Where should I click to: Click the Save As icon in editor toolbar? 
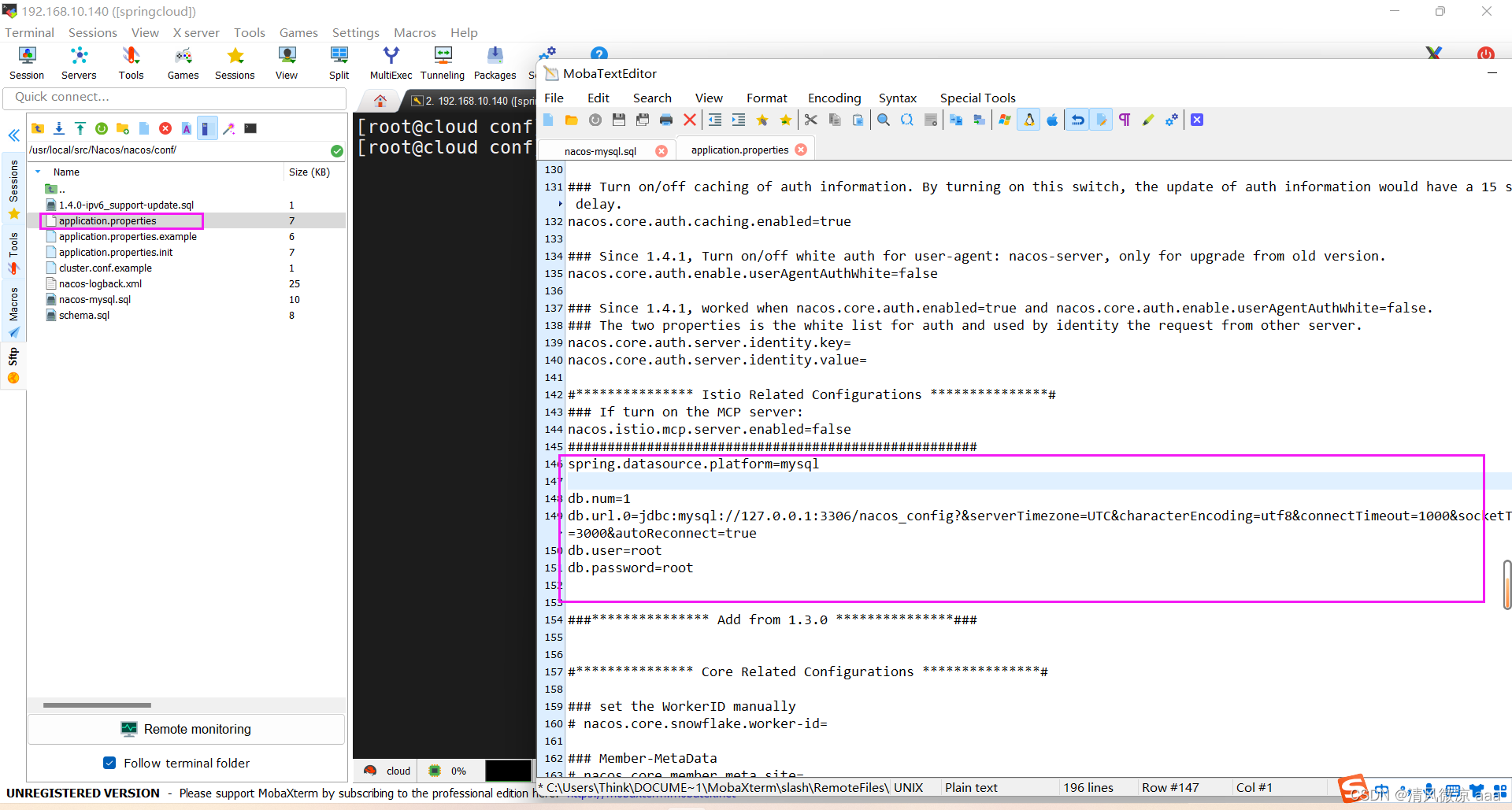643,120
